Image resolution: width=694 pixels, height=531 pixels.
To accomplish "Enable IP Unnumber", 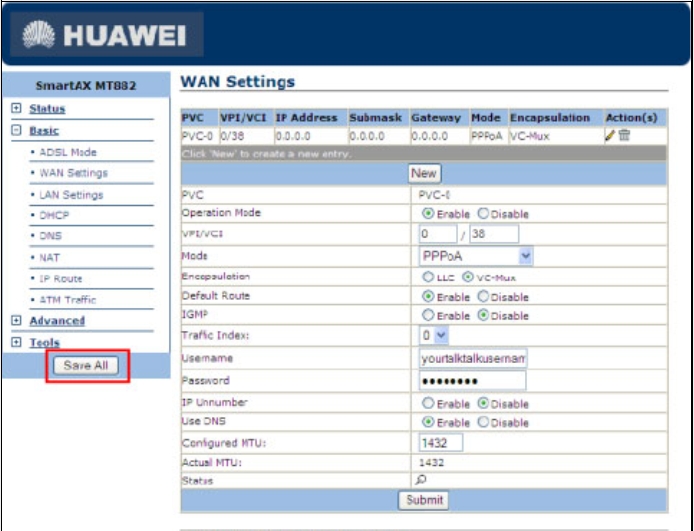I will coord(428,403).
